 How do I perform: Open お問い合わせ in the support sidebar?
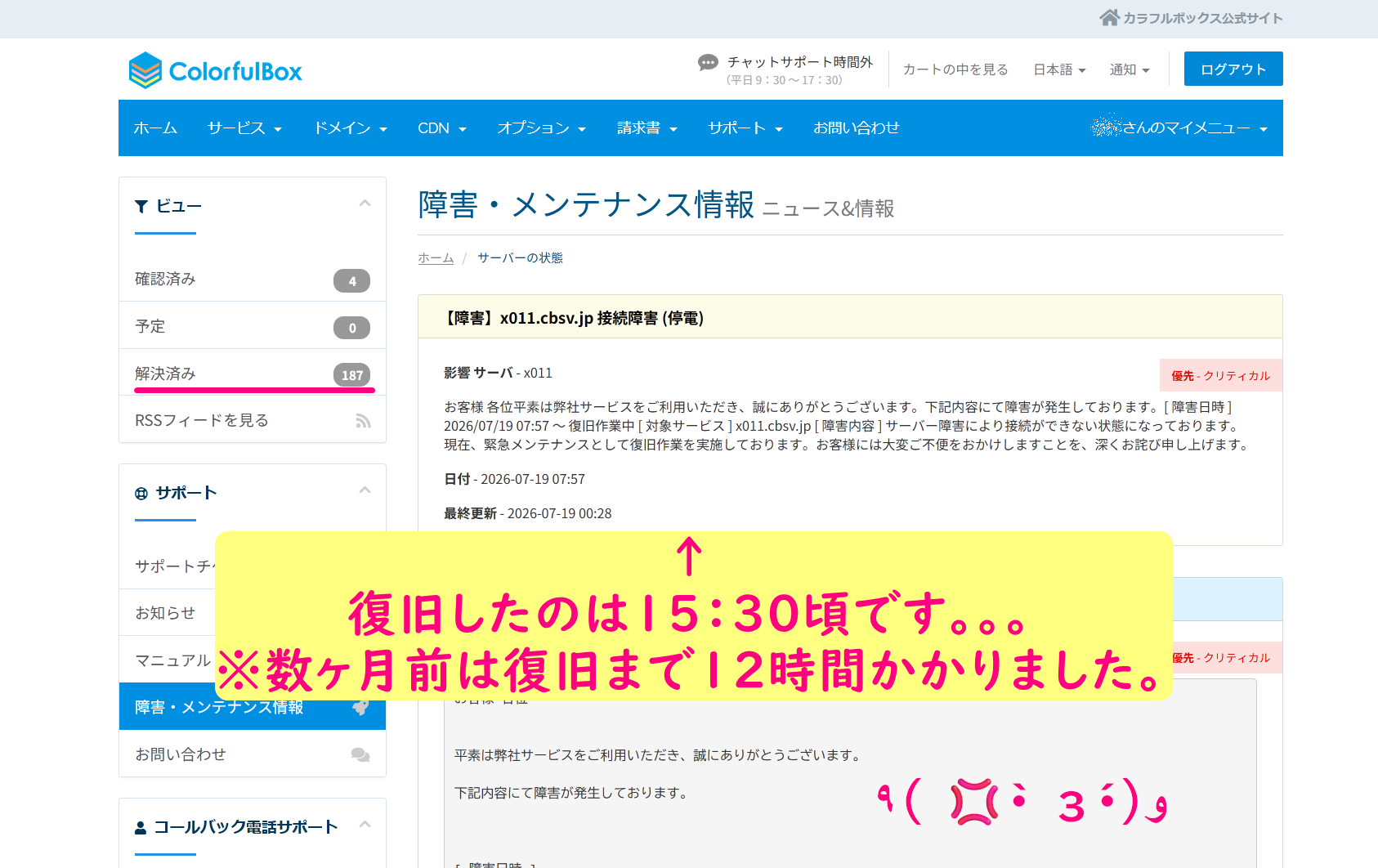[253, 754]
